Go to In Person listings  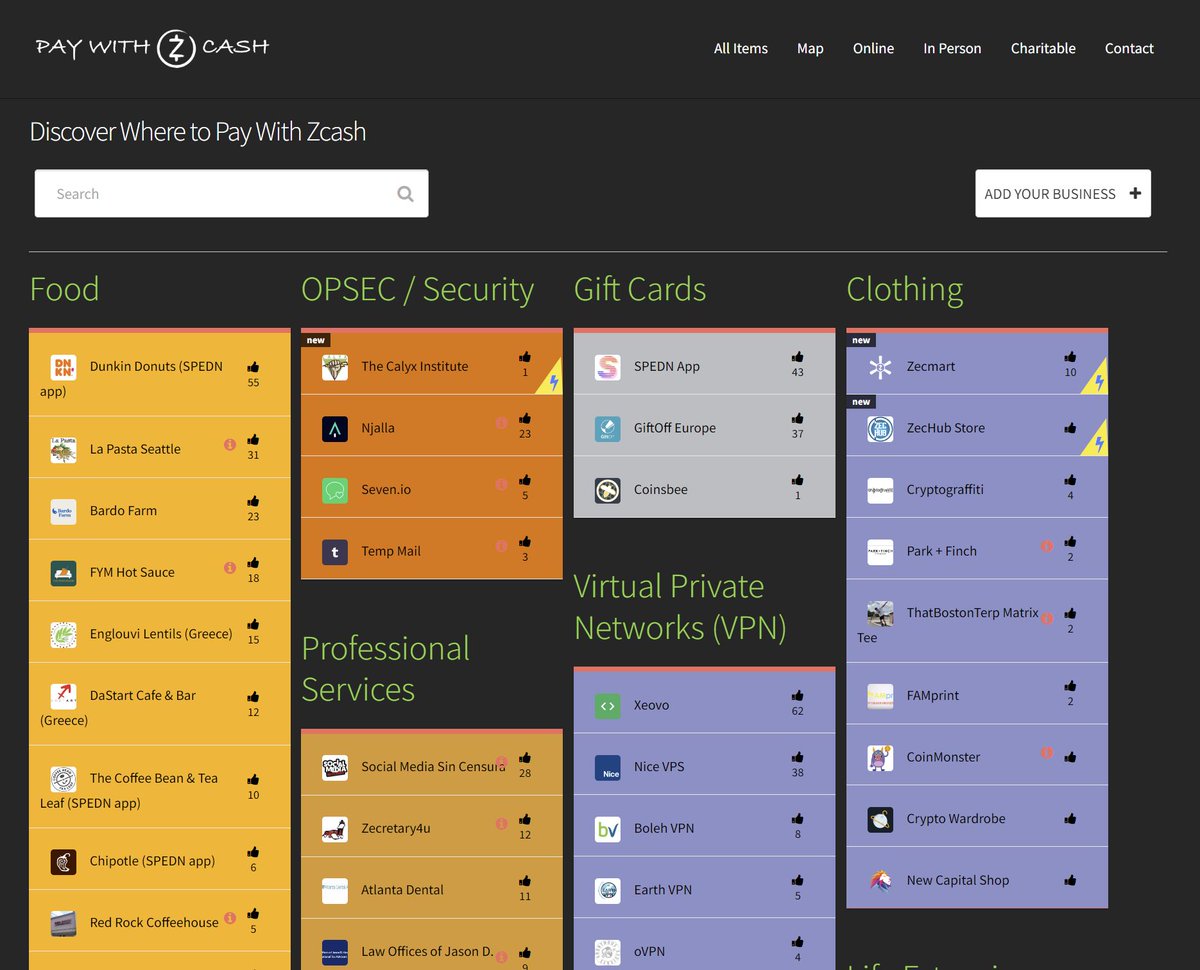pos(952,48)
